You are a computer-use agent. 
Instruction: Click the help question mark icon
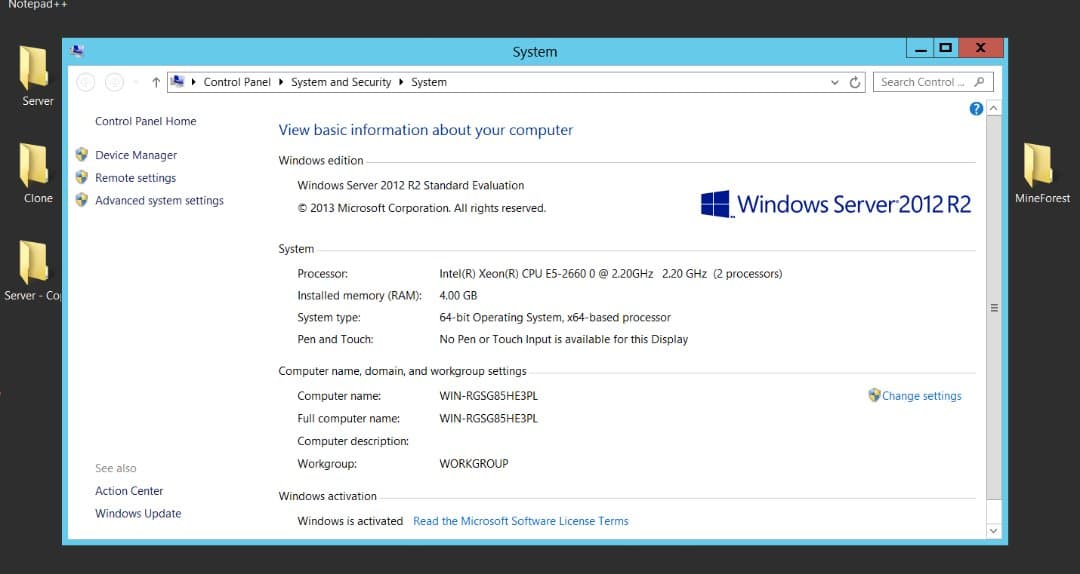coord(976,109)
